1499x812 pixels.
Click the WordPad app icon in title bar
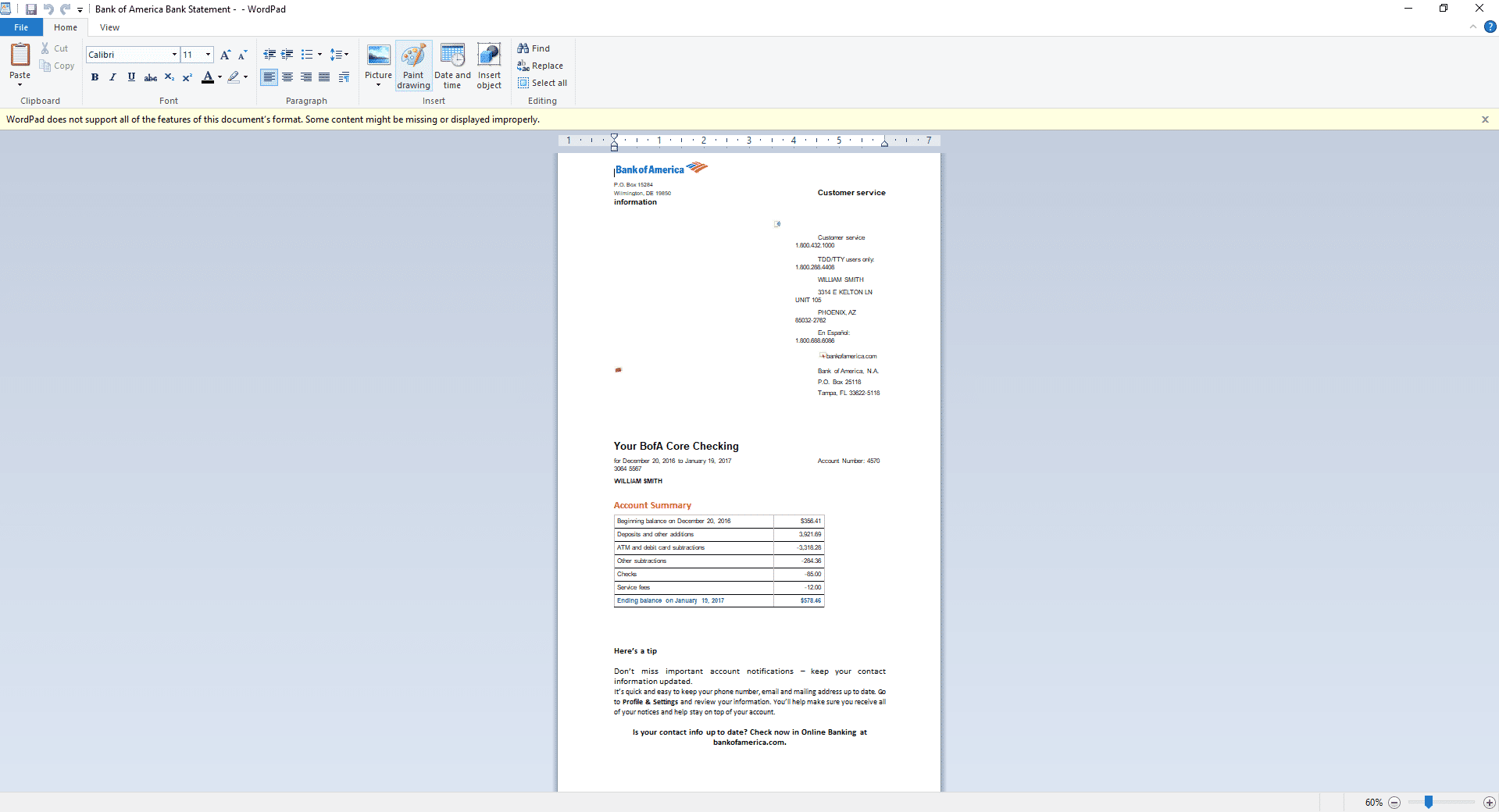click(5, 9)
